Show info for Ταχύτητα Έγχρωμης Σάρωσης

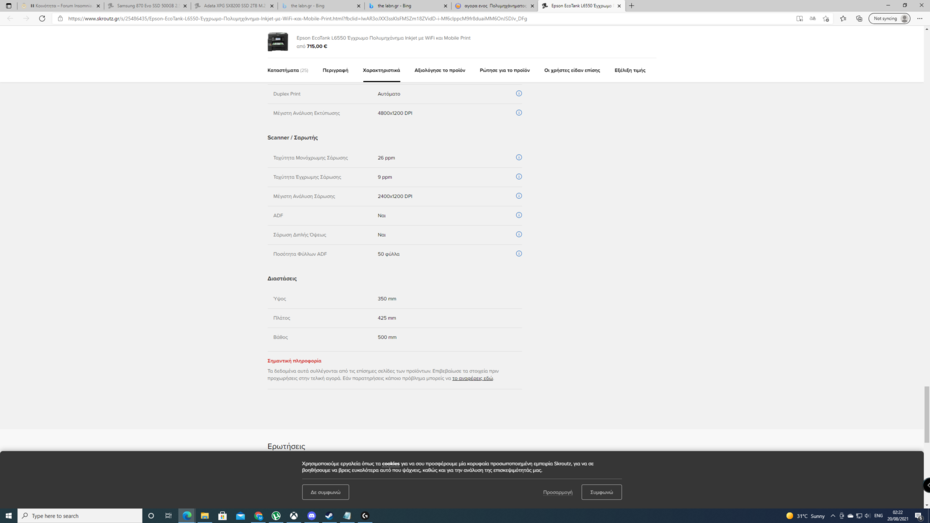click(518, 177)
